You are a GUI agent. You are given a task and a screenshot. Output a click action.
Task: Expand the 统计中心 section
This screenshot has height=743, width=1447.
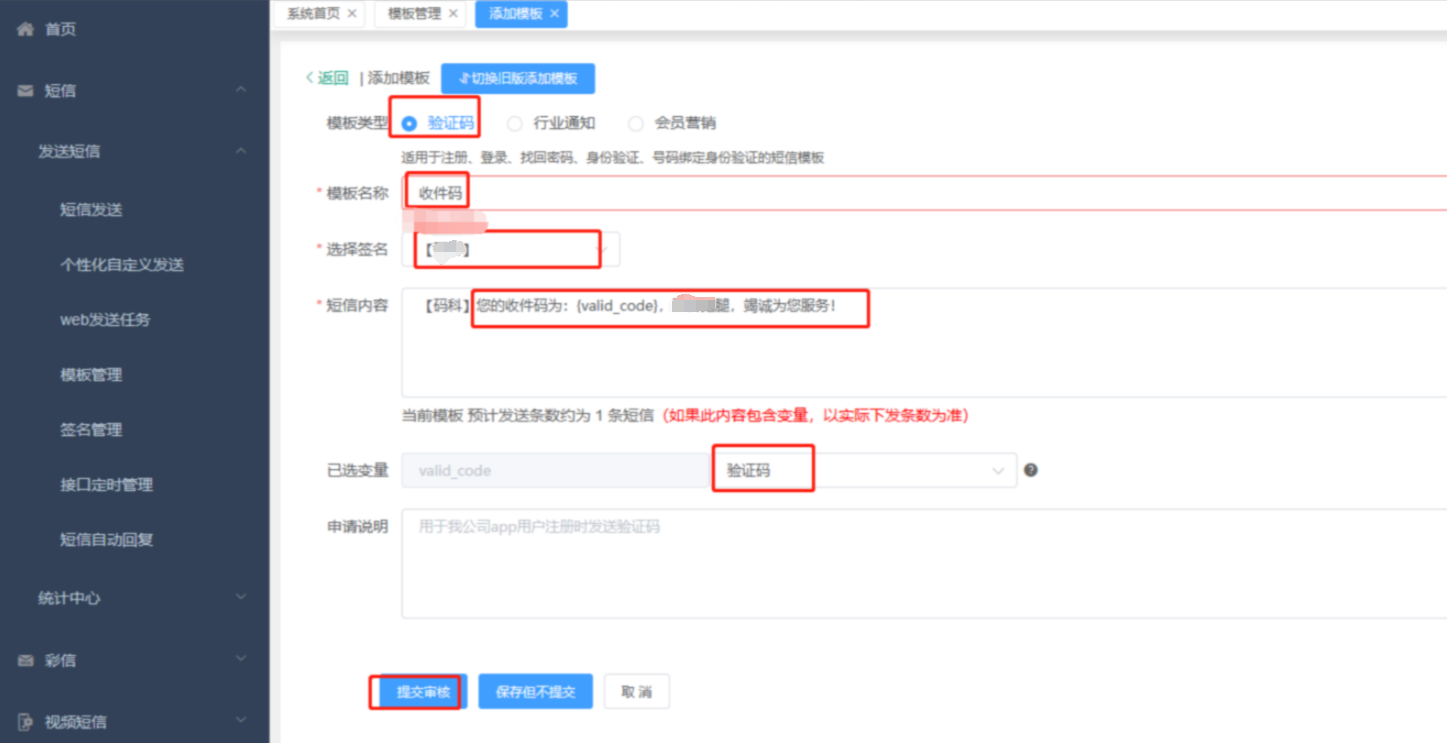pyautogui.click(x=241, y=598)
